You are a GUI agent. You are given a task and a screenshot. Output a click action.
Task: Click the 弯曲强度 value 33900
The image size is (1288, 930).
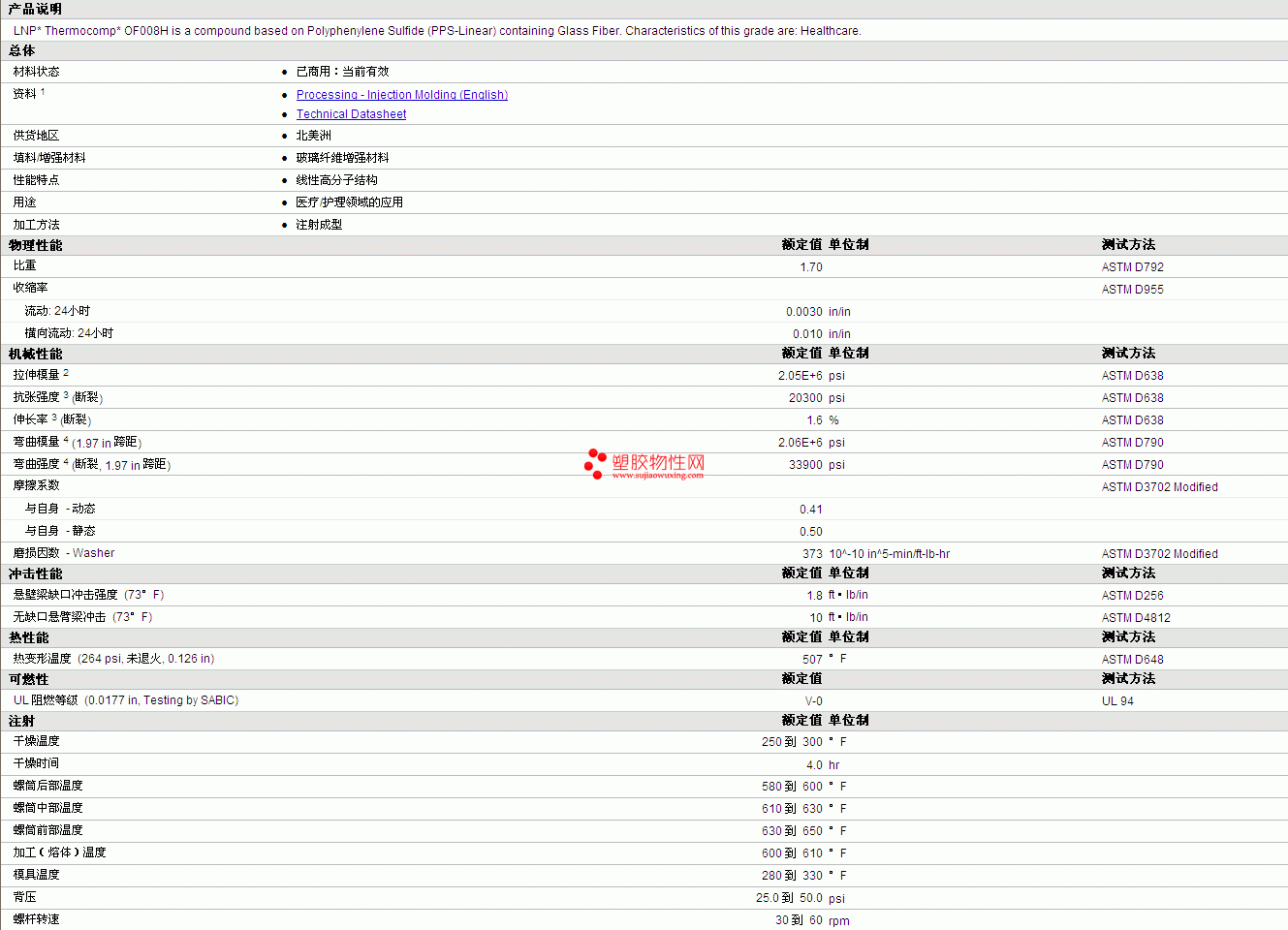click(805, 465)
